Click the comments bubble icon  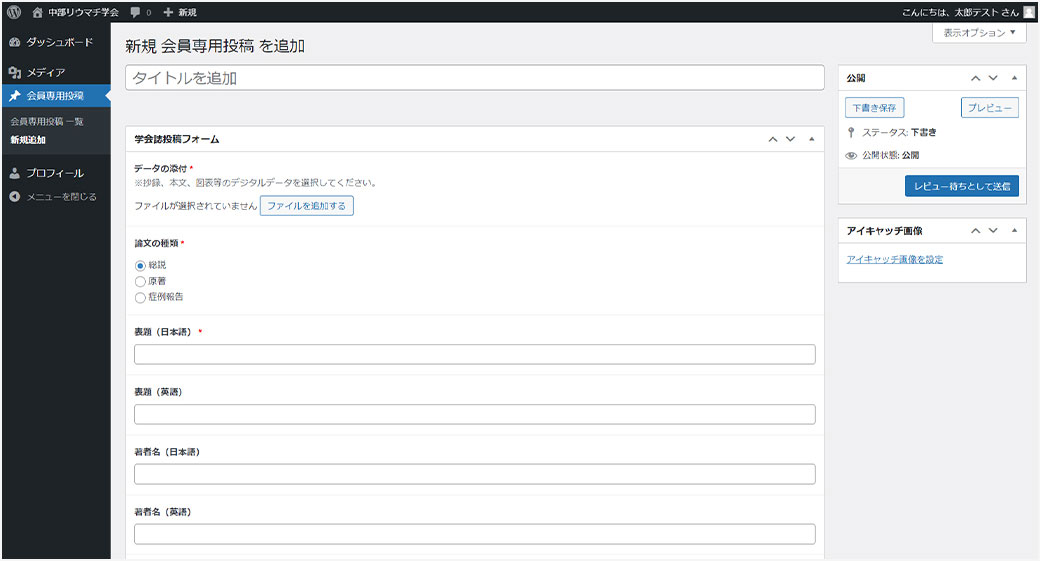pyautogui.click(x=134, y=12)
